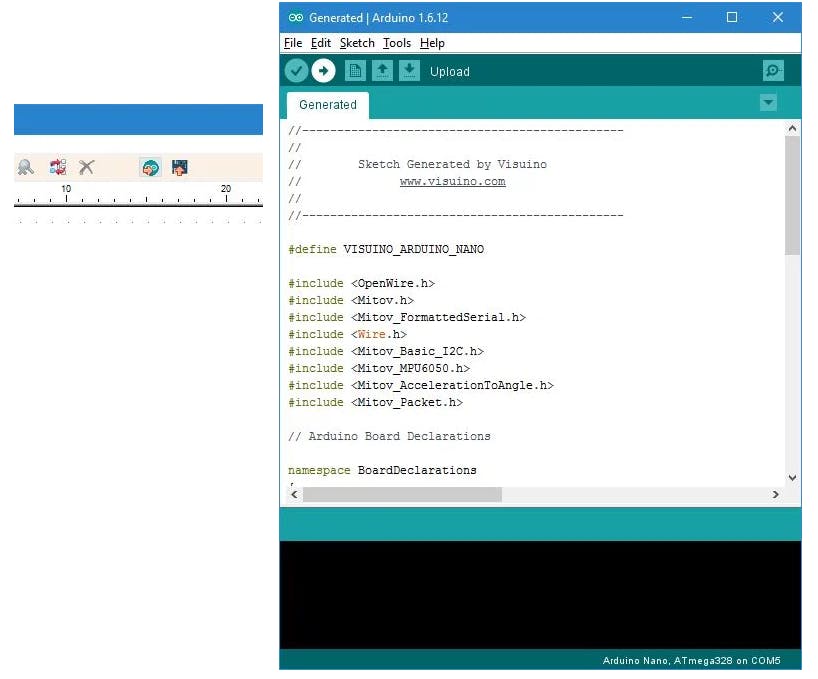Viewport: 818px width, 679px height.
Task: Minimize the Arduino window
Action: click(687, 18)
